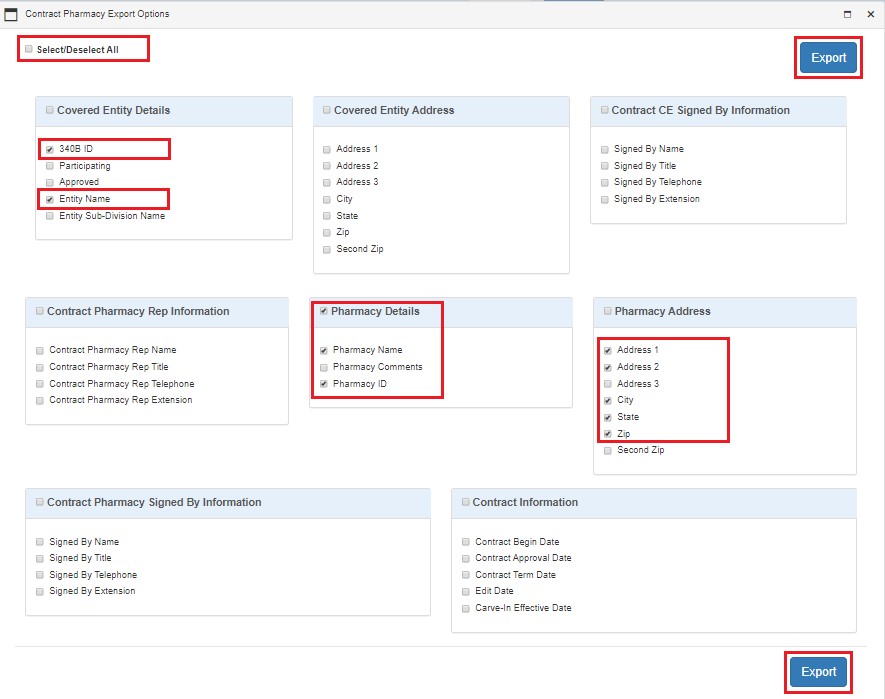885x699 pixels.
Task: Check Pharmacy Signed By Extension checkbox
Action: point(40,592)
